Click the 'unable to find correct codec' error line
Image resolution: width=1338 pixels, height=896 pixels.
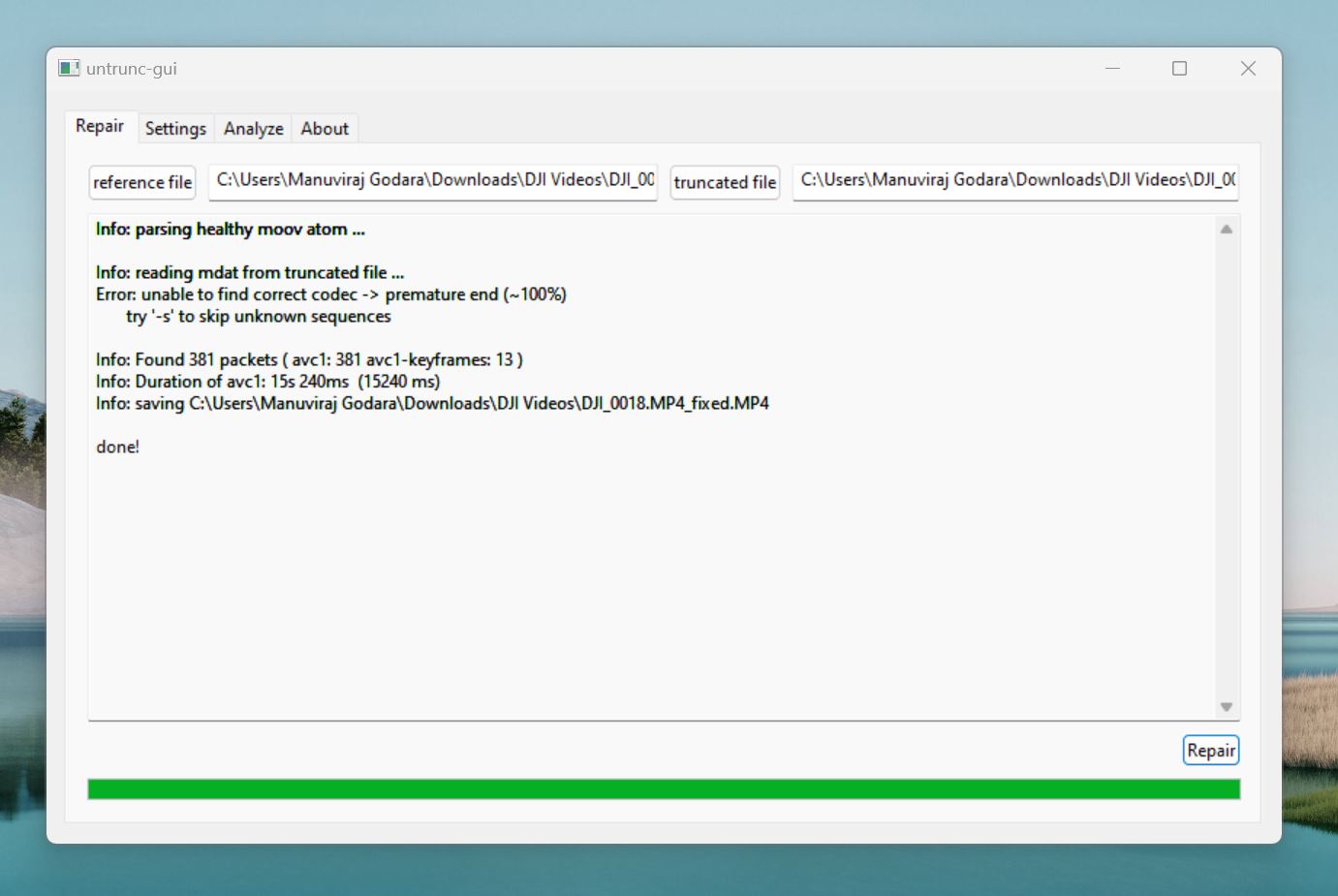331,294
